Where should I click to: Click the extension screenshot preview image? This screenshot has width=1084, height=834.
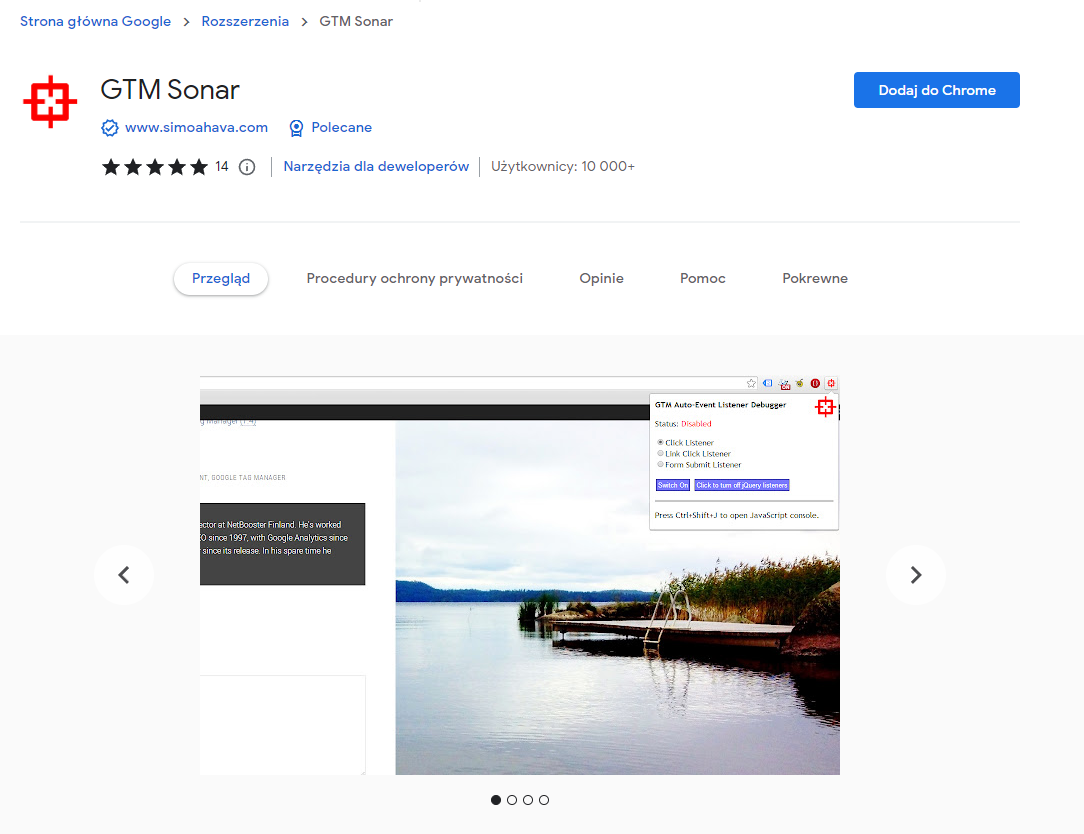click(520, 575)
